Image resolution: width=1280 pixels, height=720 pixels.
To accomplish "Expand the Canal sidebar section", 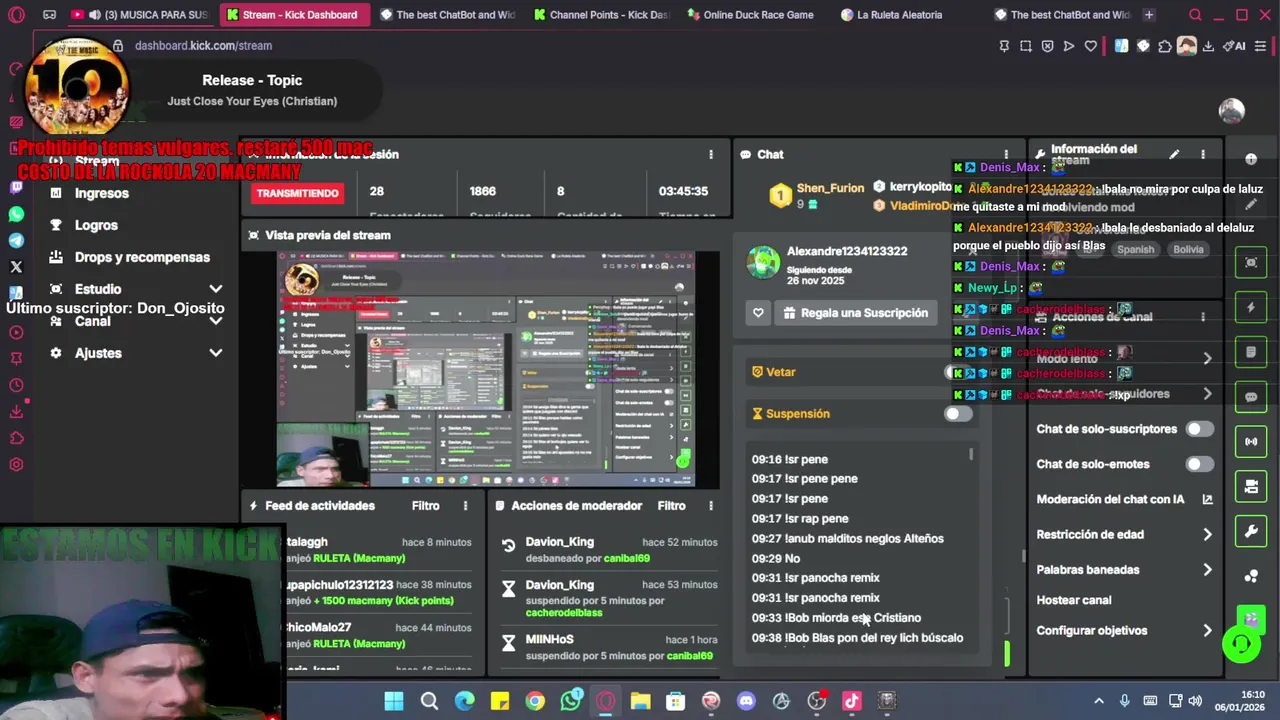I will pyautogui.click(x=215, y=321).
